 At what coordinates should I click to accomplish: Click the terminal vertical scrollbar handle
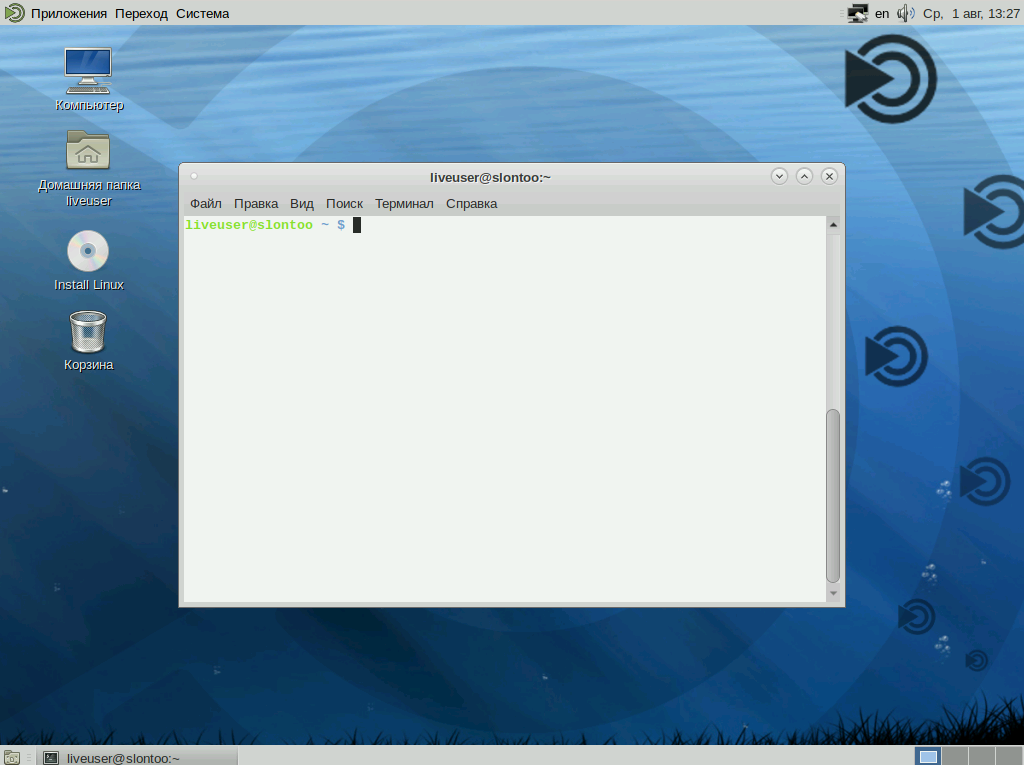pyautogui.click(x=833, y=495)
